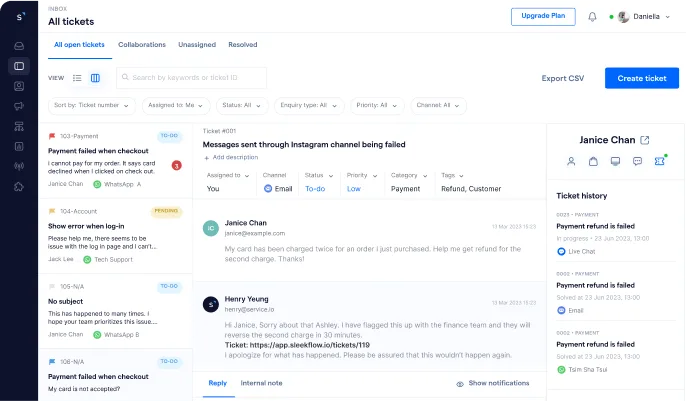Image resolution: width=686 pixels, height=401 pixels.
Task: Show the shopping bag orders icon
Action: [593, 161]
